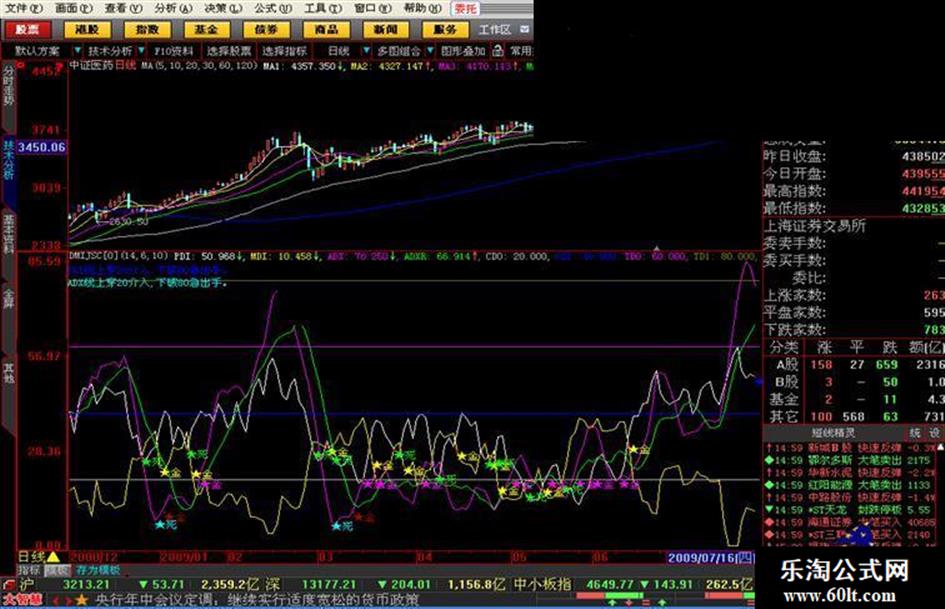Expand the 日线 period dropdown arrow
Viewport: 945px width, 609px height.
pyautogui.click(x=365, y=51)
